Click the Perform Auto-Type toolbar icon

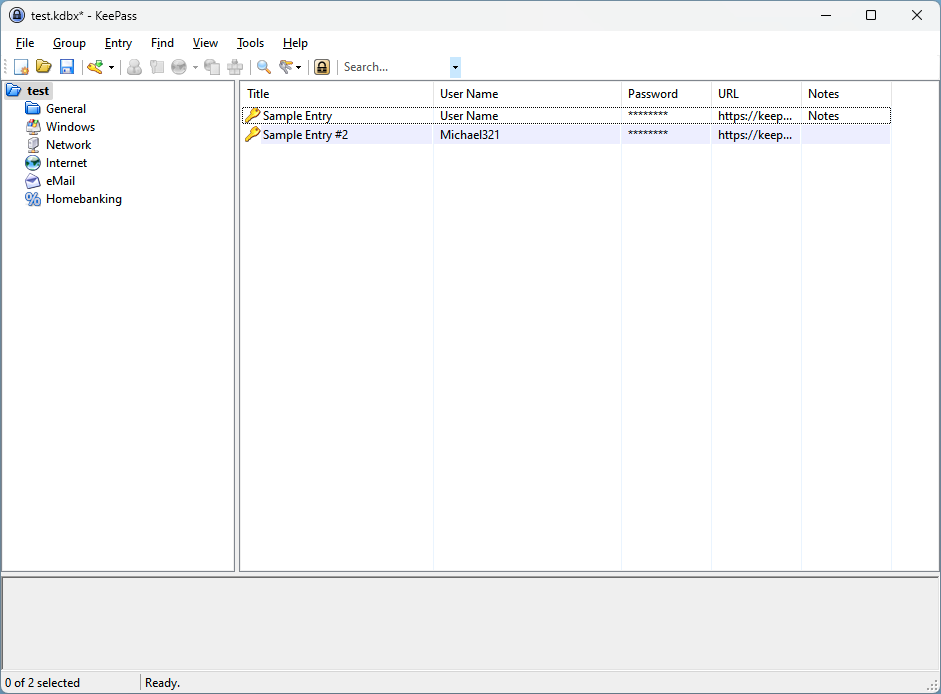235,67
